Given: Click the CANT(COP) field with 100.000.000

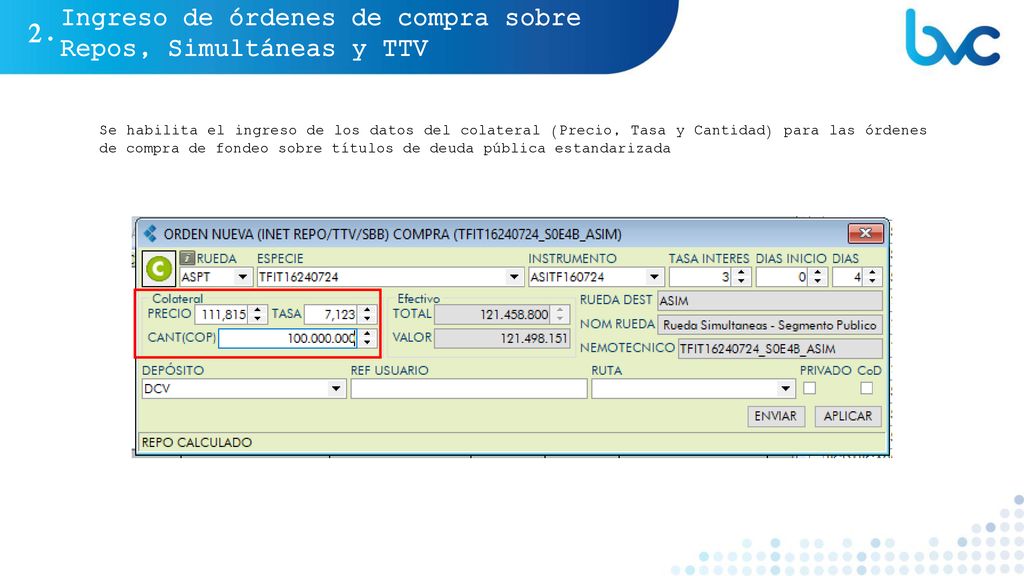Looking at the screenshot, I should tap(289, 338).
